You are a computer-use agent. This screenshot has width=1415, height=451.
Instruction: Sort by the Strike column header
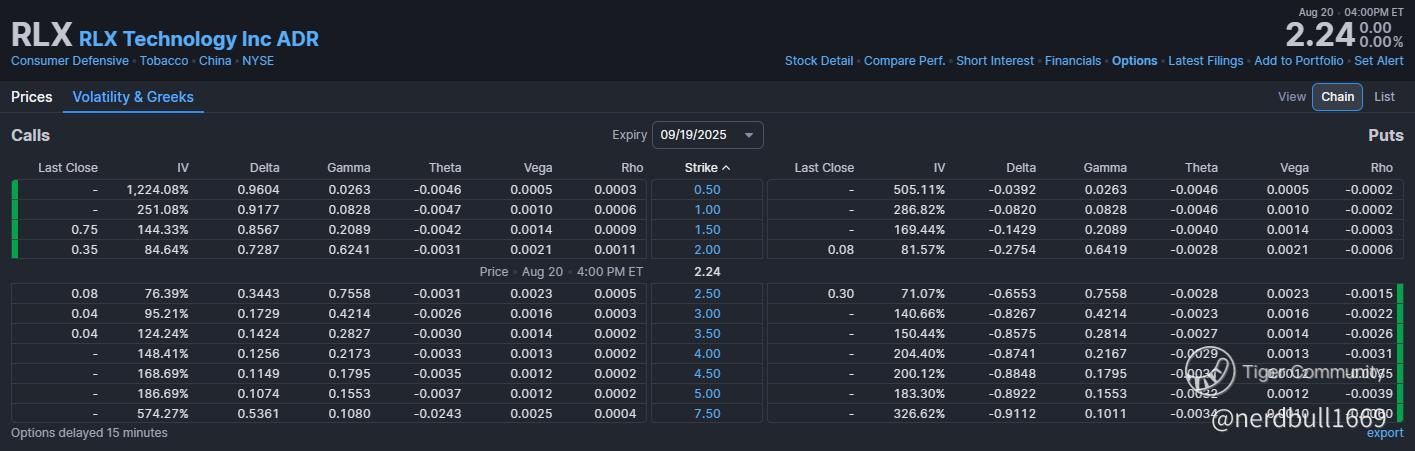coord(706,168)
